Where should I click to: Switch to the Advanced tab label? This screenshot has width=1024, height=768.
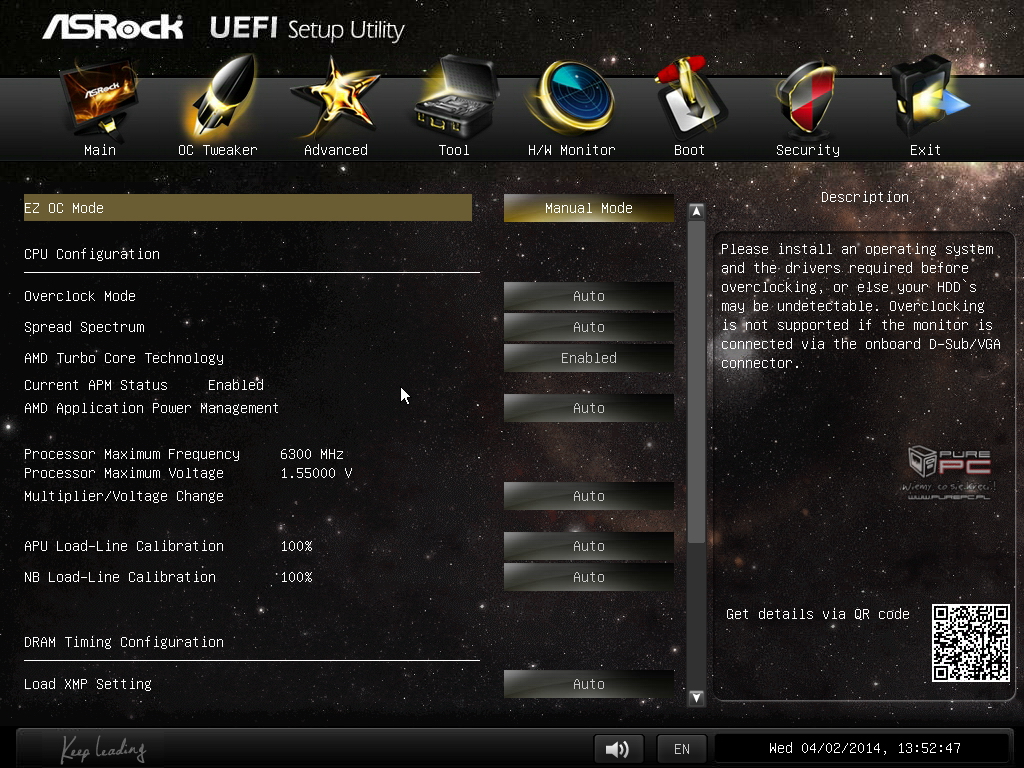[x=336, y=150]
